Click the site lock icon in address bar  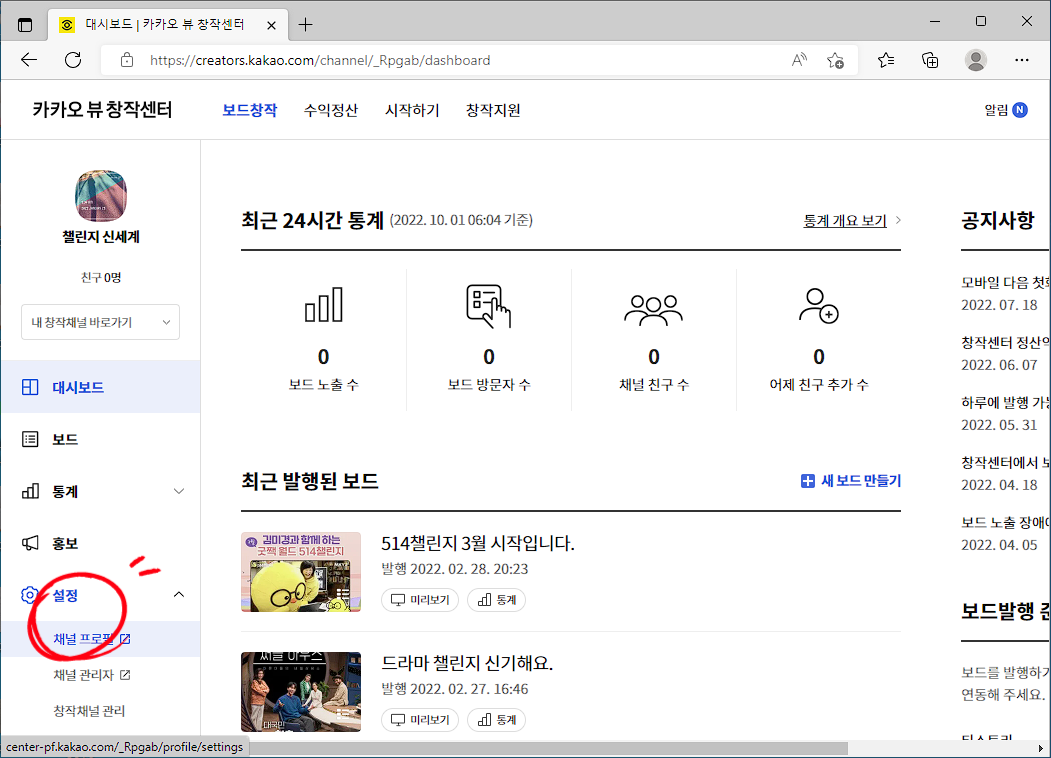[127, 60]
